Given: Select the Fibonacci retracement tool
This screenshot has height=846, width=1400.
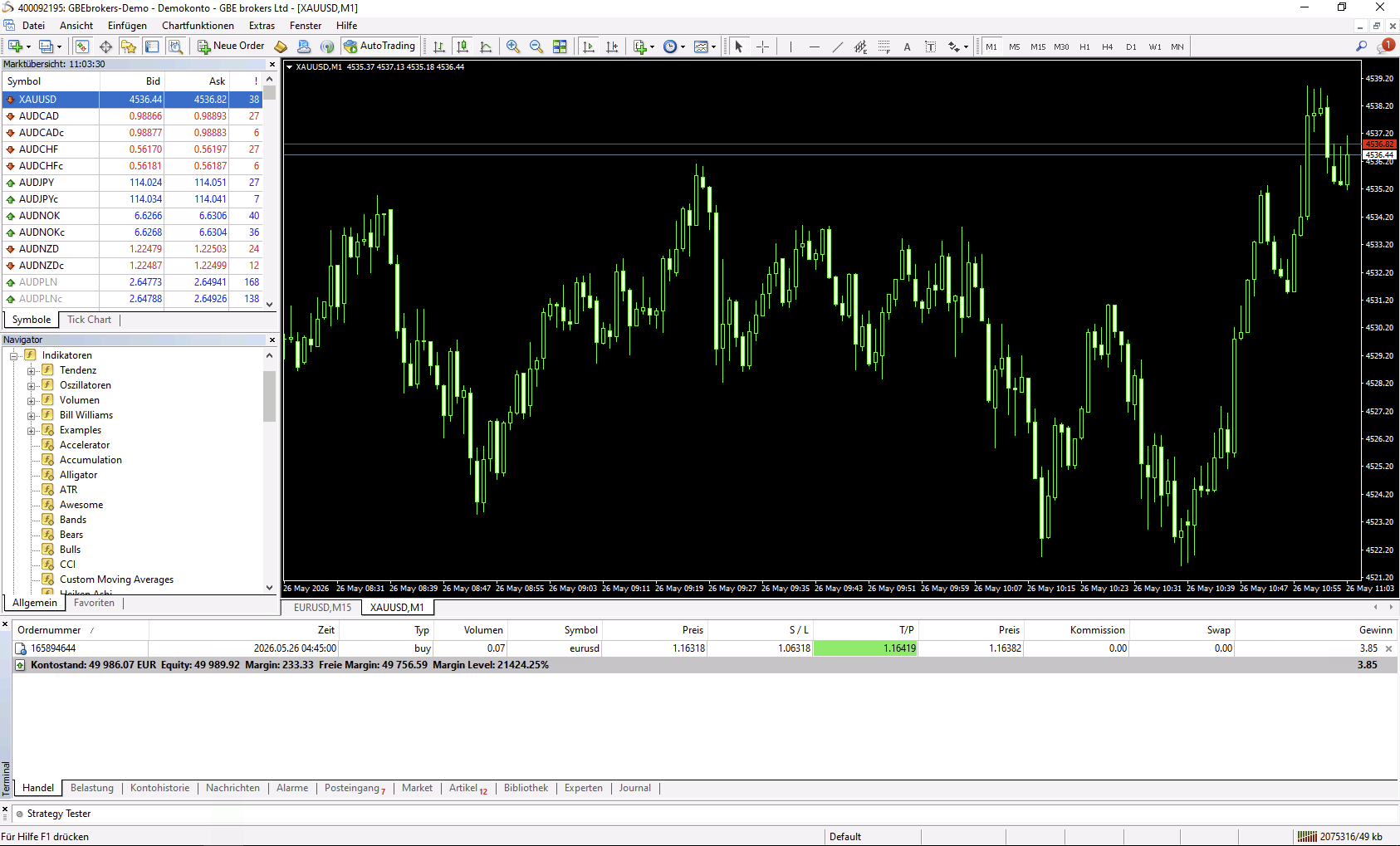Looking at the screenshot, I should click(884, 46).
